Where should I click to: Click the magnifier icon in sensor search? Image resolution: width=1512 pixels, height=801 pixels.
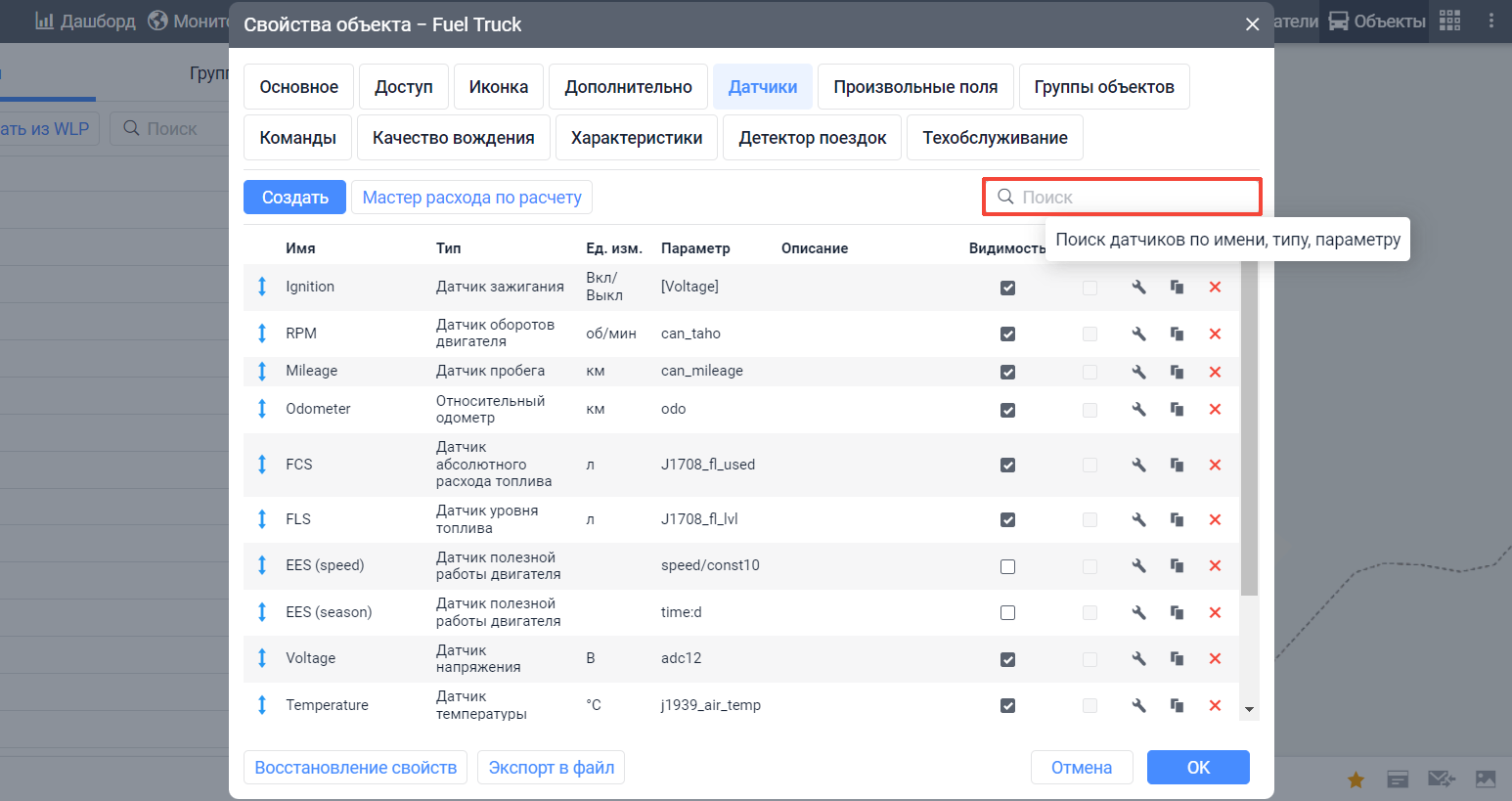click(1005, 197)
